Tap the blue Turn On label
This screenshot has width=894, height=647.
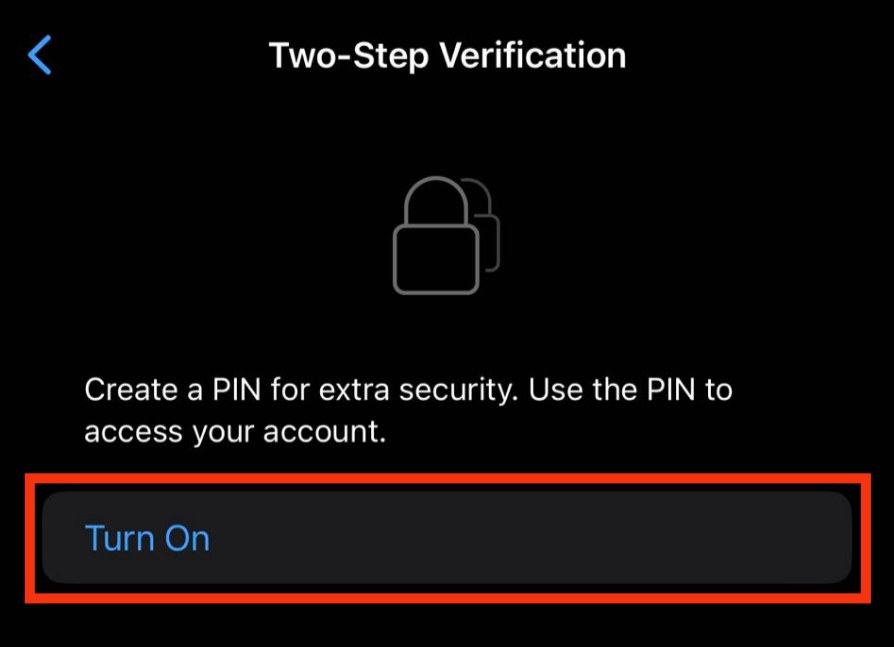(x=147, y=538)
